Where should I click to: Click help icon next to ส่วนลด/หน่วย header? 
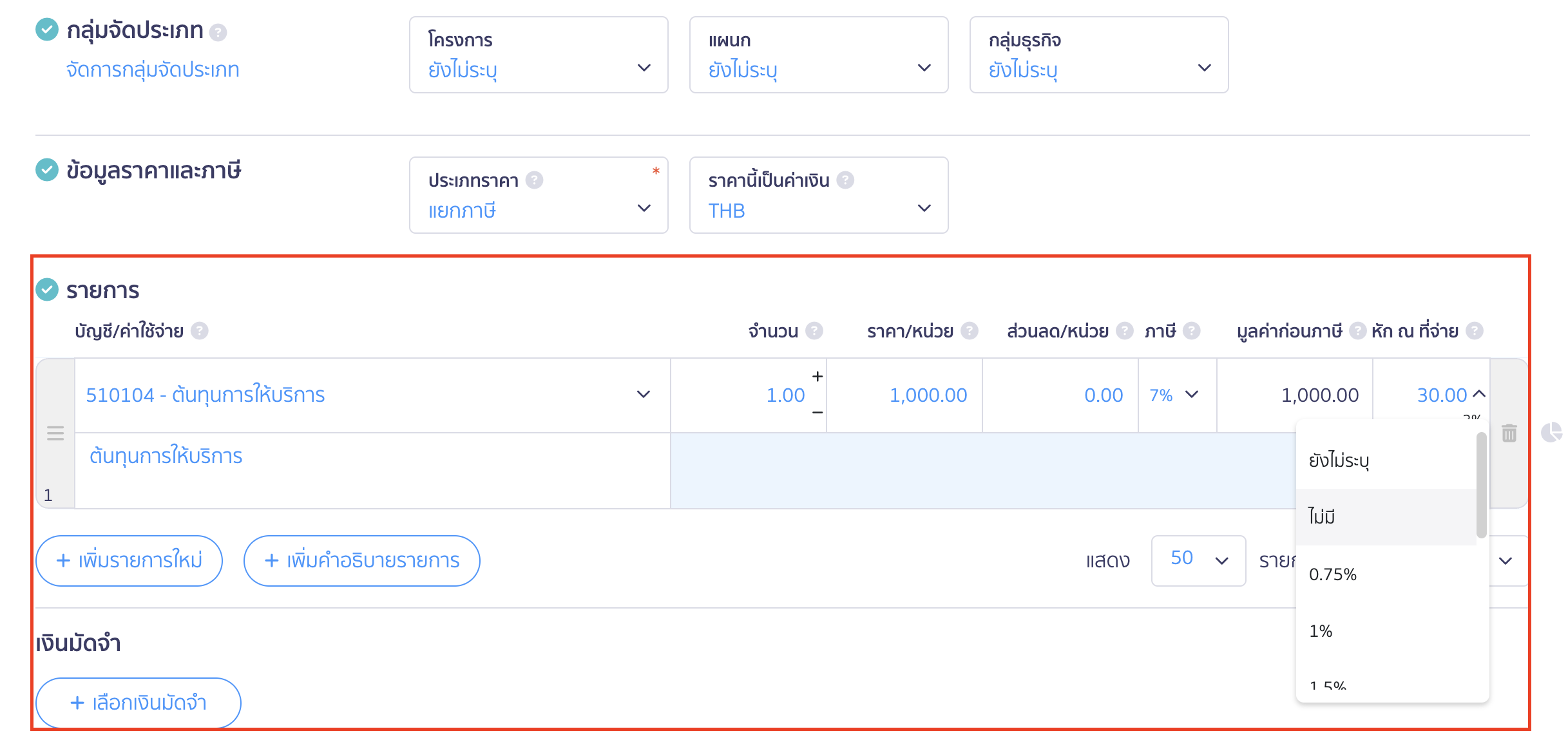1124,331
